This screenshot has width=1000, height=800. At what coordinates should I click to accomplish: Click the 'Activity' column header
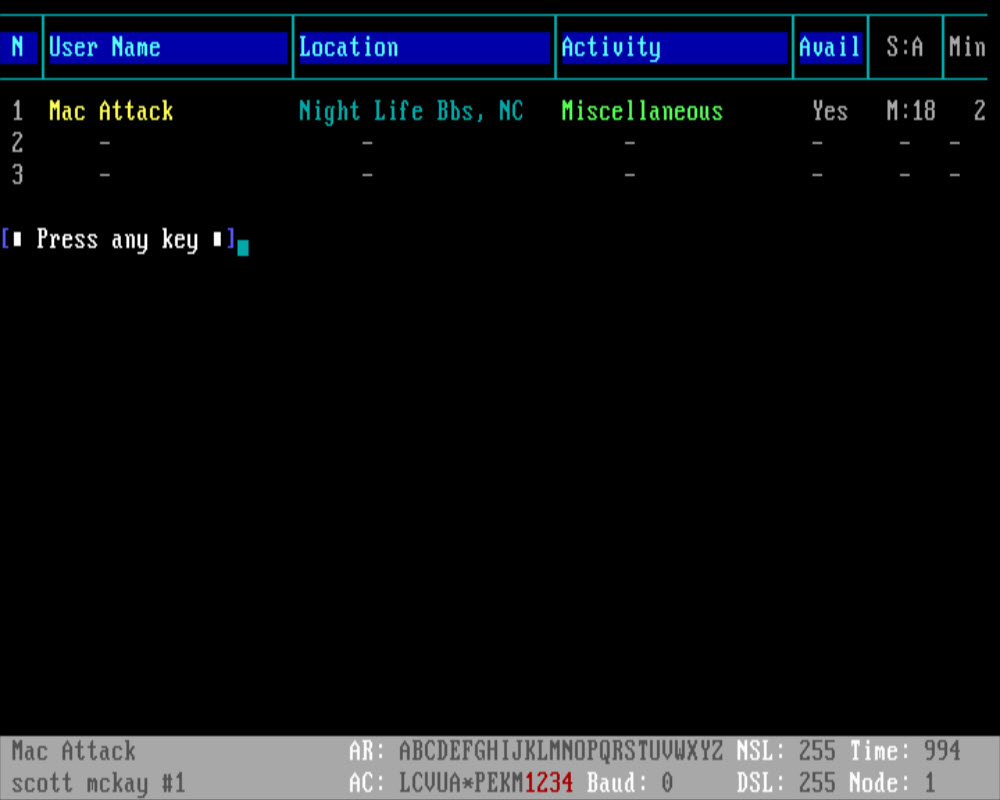click(x=611, y=47)
